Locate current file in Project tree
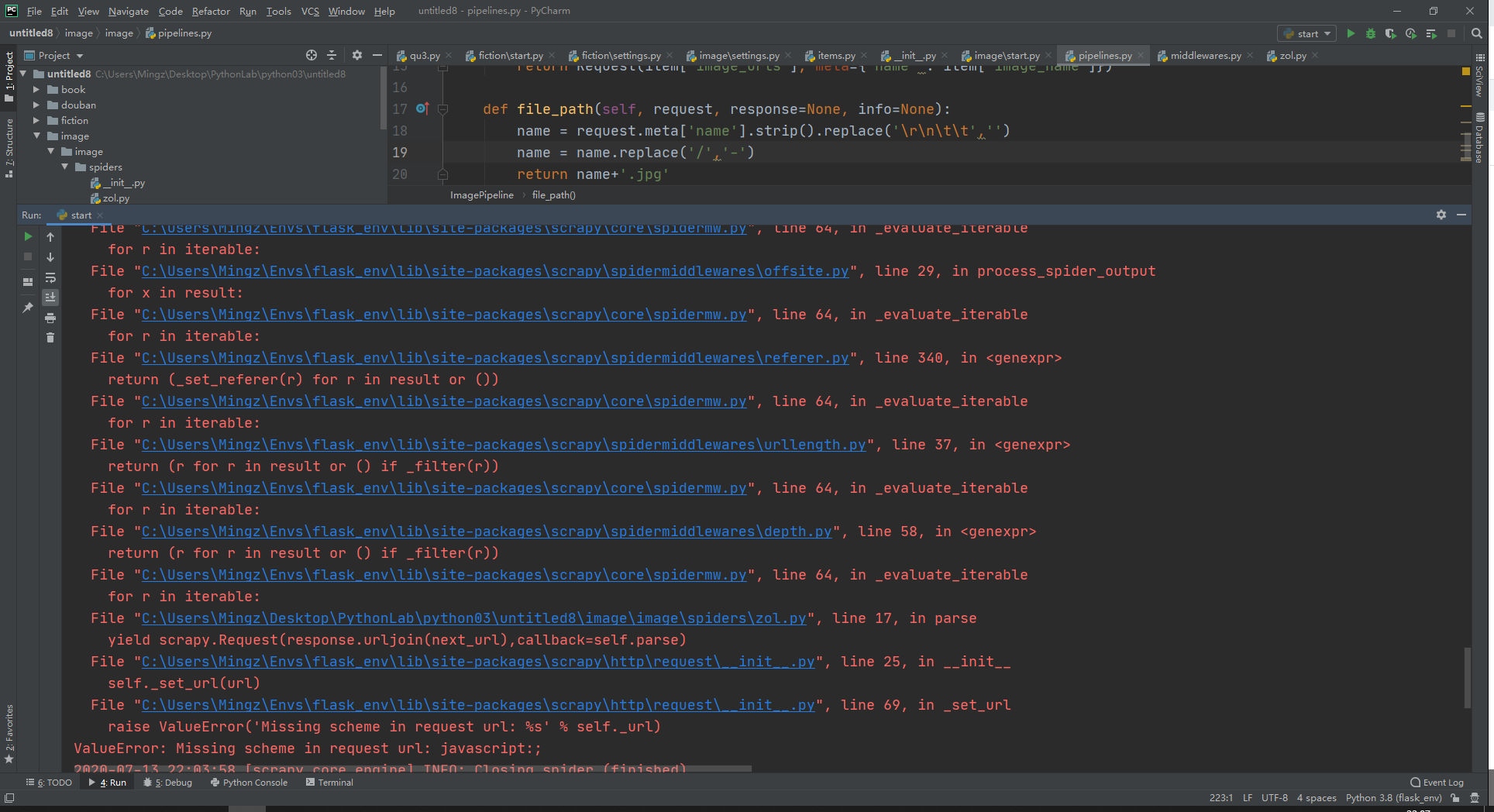This screenshot has height=812, width=1494. point(312,55)
